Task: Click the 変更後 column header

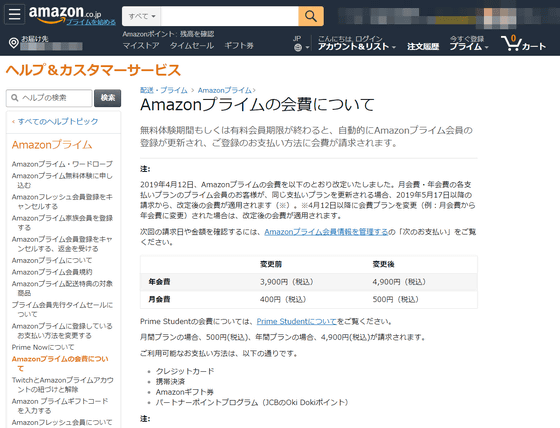Action: click(383, 264)
